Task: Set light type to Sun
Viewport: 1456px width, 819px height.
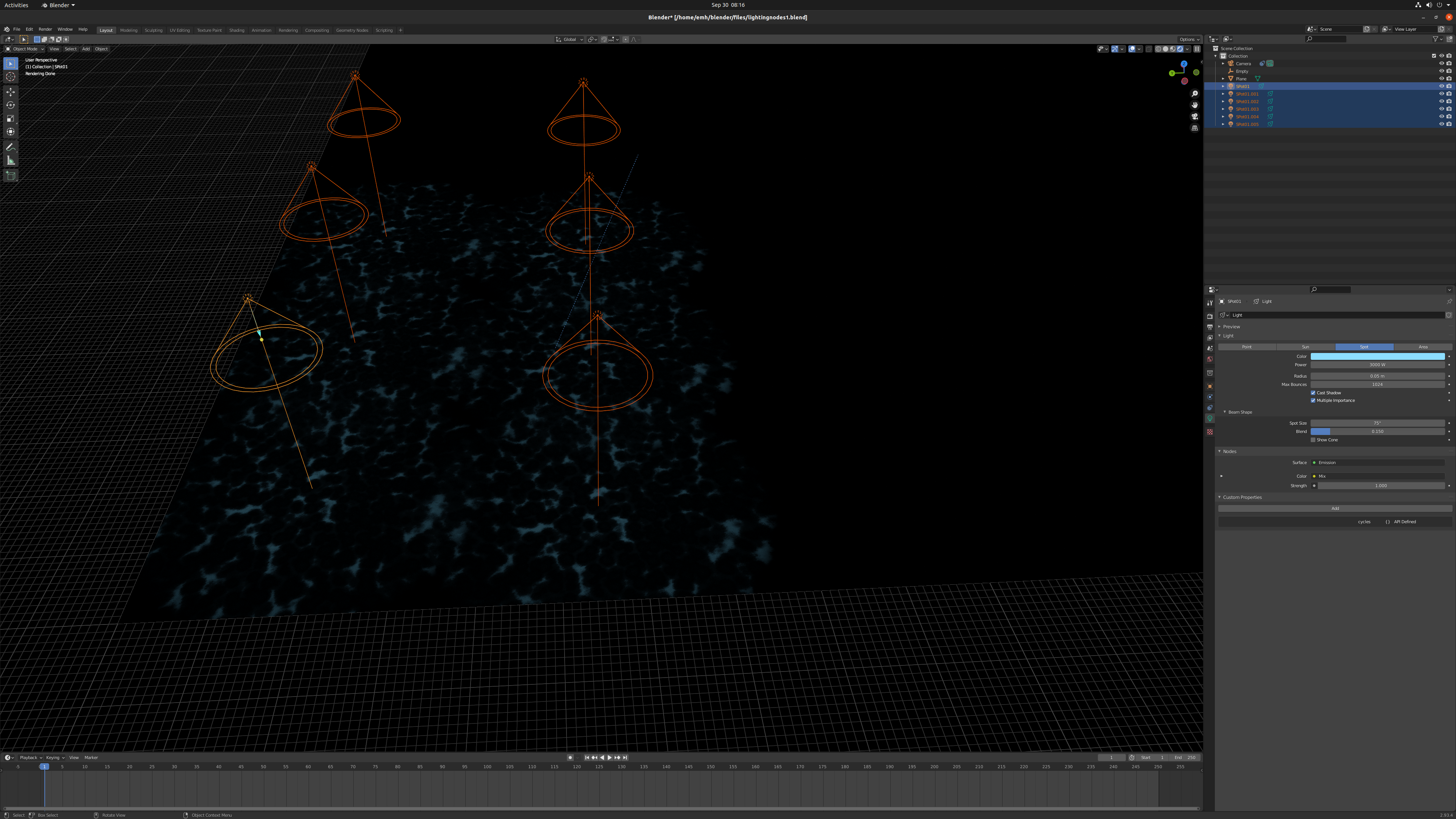Action: tap(1305, 347)
